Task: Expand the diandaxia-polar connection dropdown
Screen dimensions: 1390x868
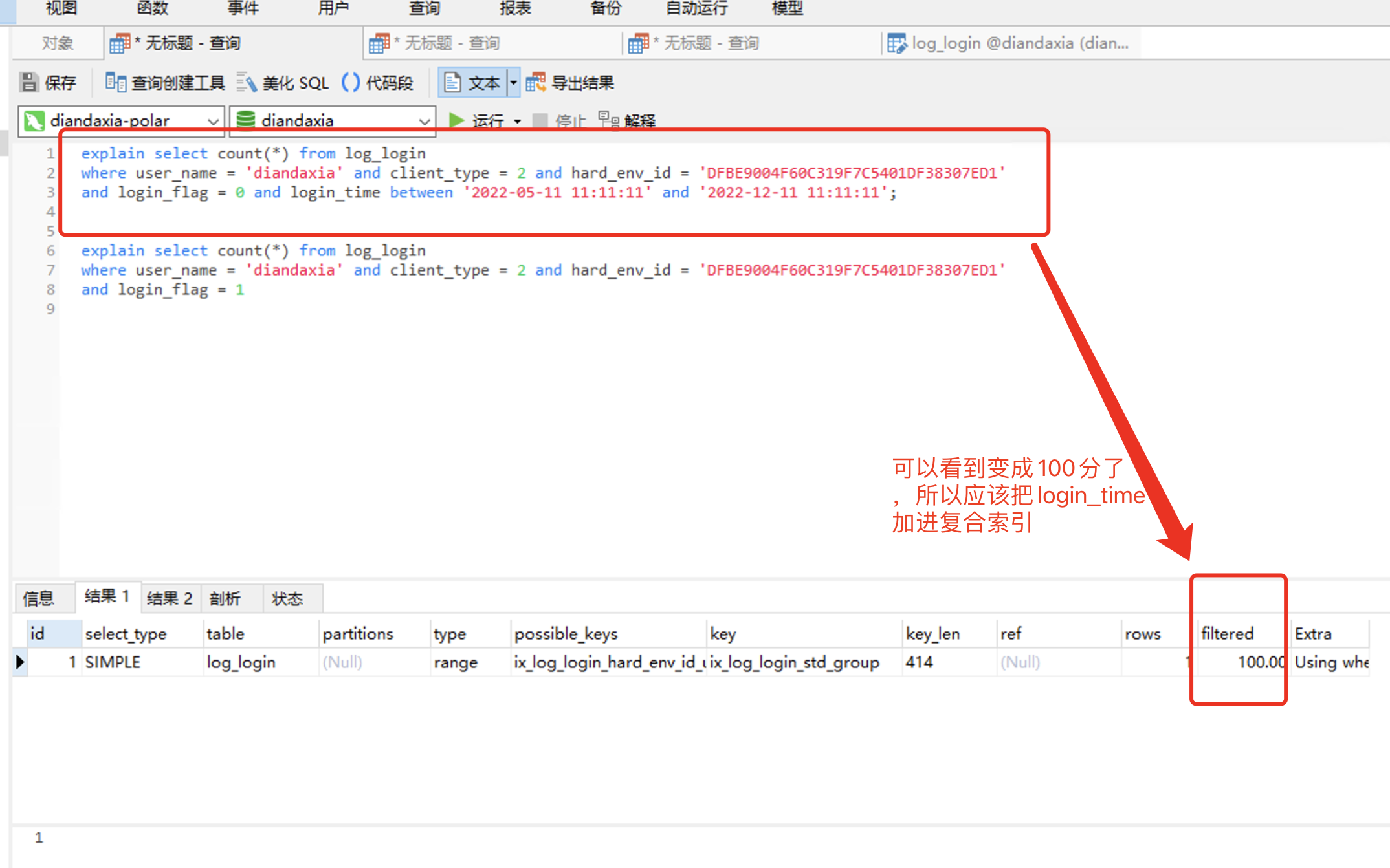Action: pyautogui.click(x=212, y=121)
